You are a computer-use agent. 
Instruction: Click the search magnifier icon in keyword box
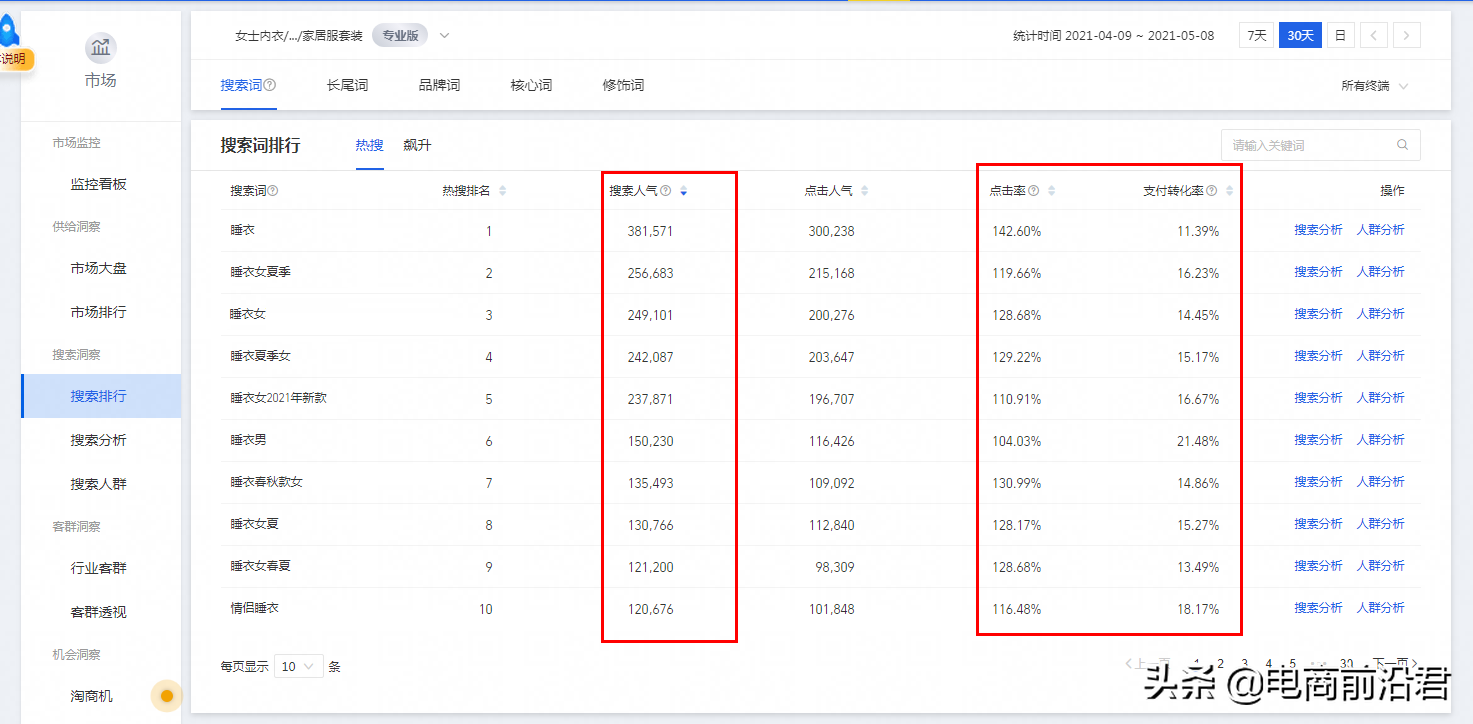tap(1404, 144)
